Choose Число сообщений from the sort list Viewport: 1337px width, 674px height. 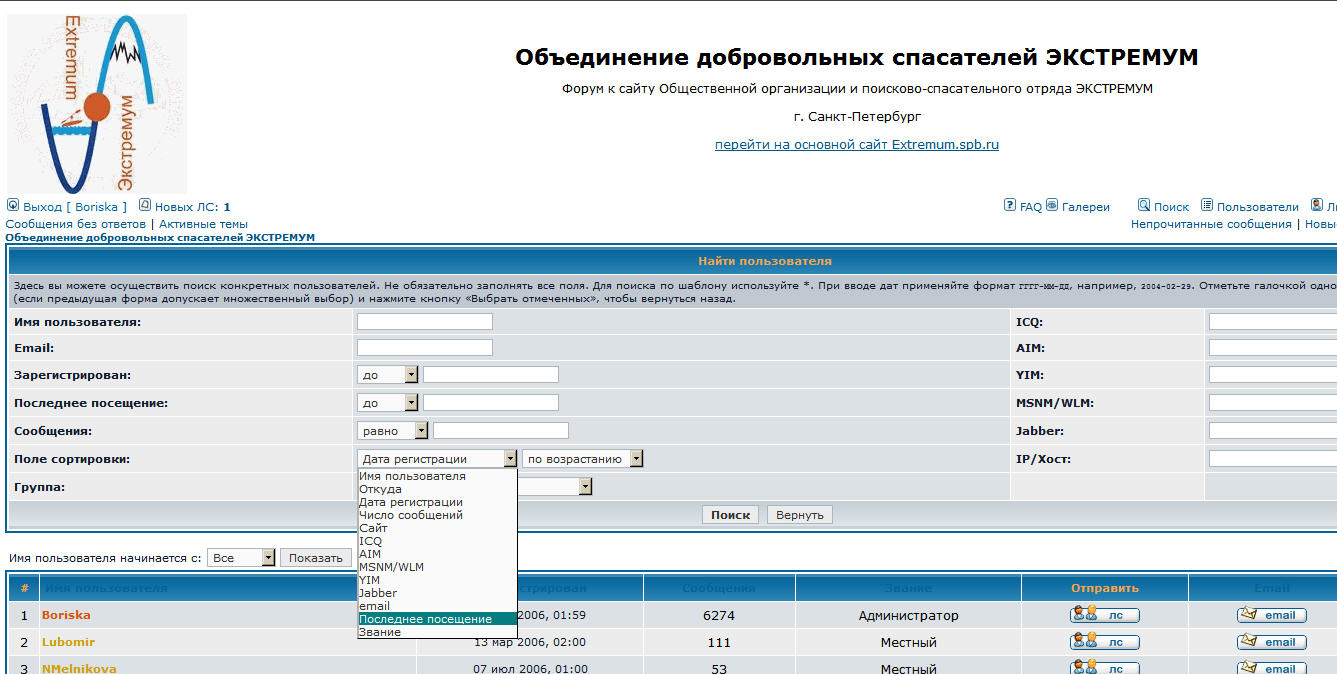[x=411, y=515]
